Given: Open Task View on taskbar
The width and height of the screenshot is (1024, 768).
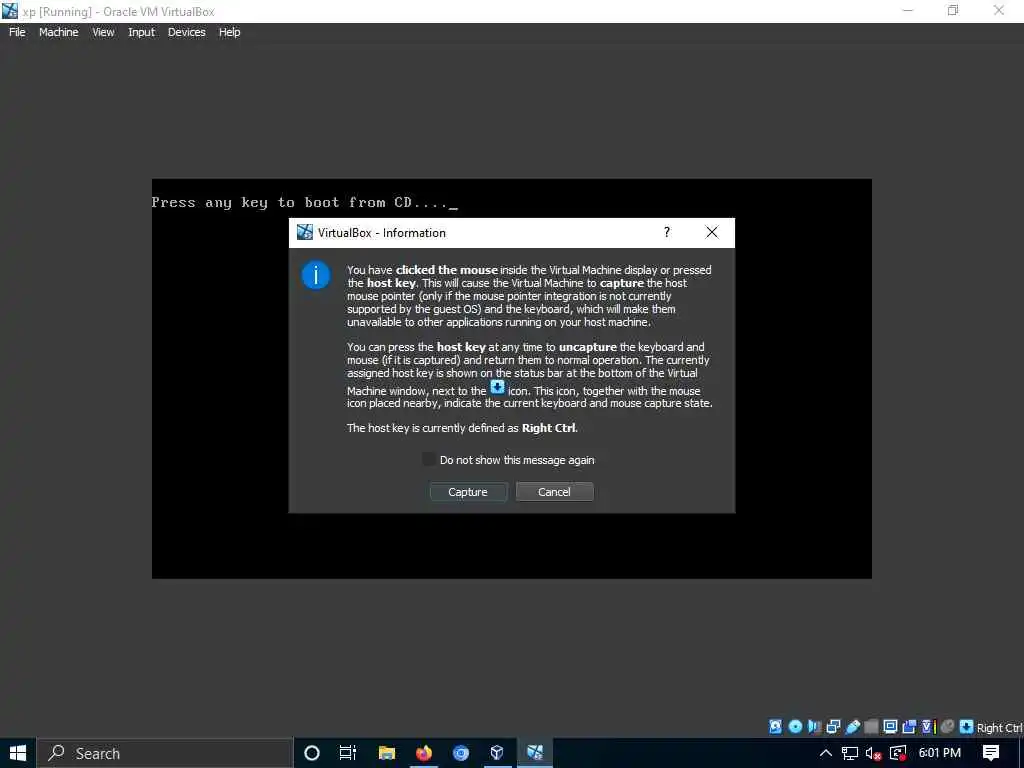Looking at the screenshot, I should tap(347, 753).
